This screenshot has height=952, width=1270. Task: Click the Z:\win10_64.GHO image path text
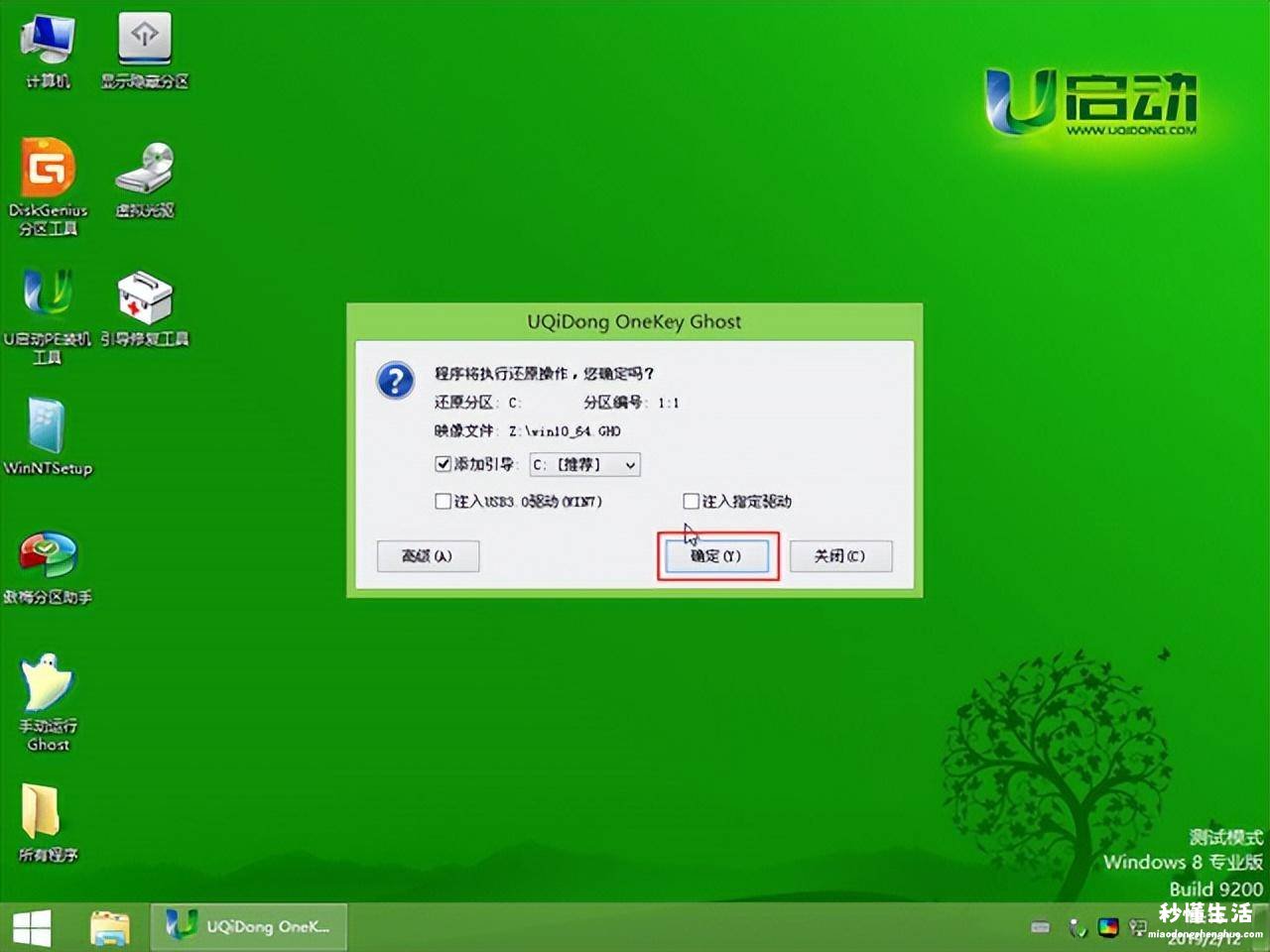pyautogui.click(x=565, y=431)
